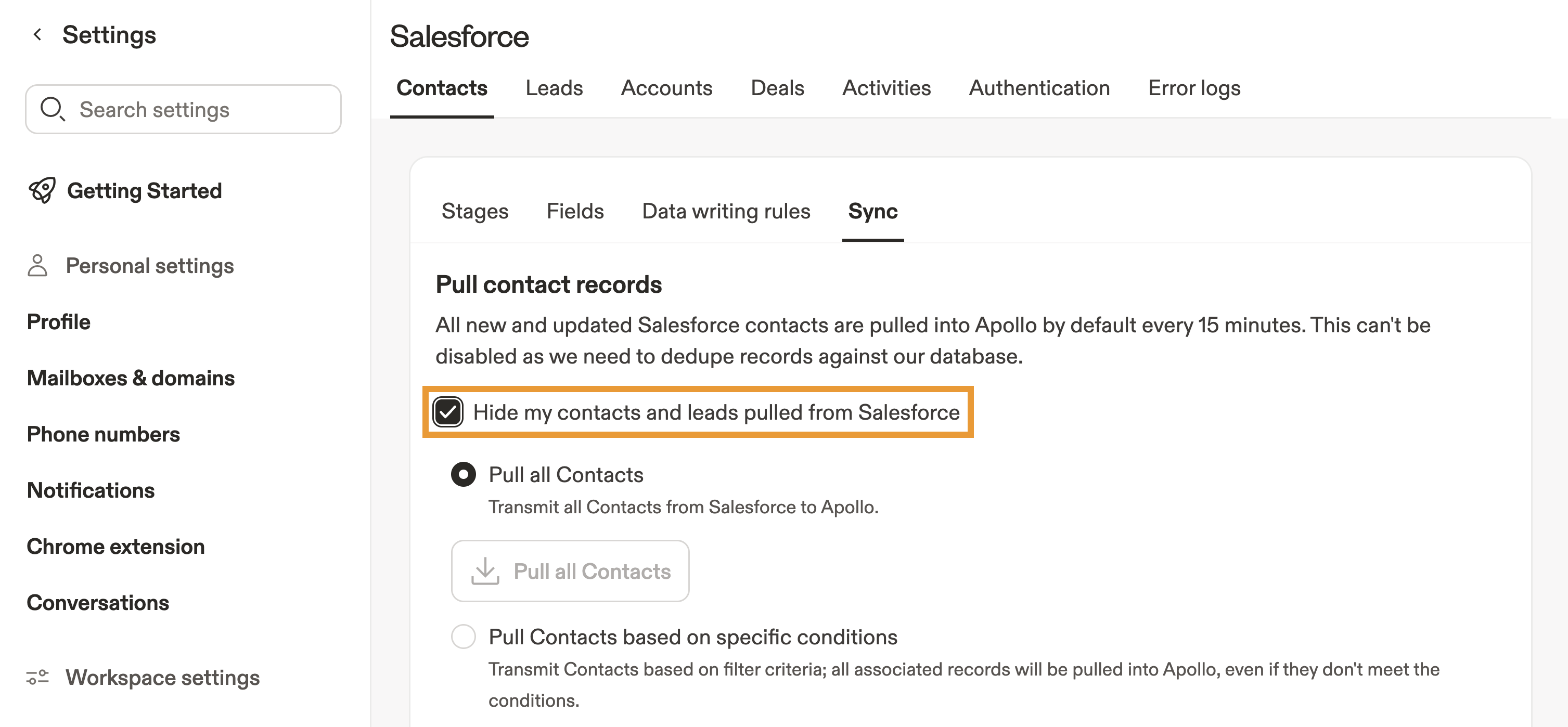Go to the Error logs tab

point(1193,88)
